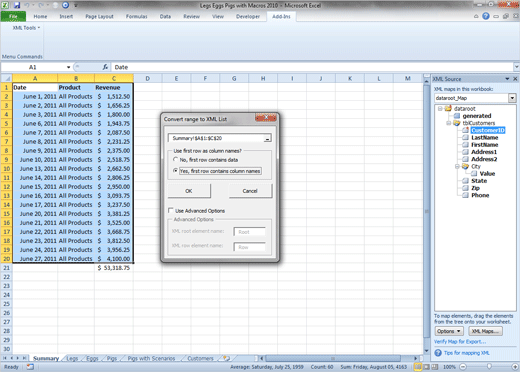The width and height of the screenshot is (520, 372).
Task: Collapse the tblCustomers tree node
Action: click(449, 123)
